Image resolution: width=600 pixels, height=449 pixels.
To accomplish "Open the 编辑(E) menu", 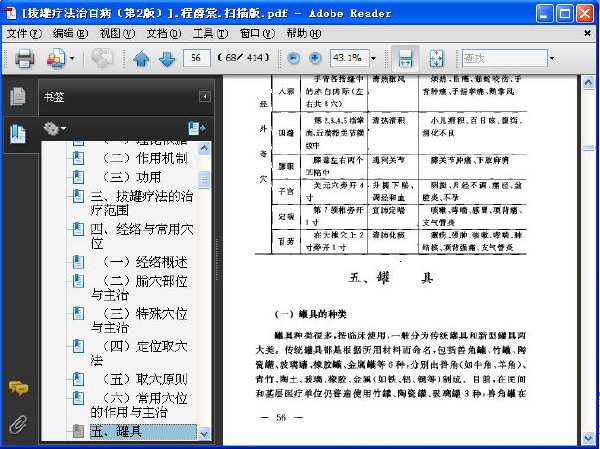I will 70,34.
